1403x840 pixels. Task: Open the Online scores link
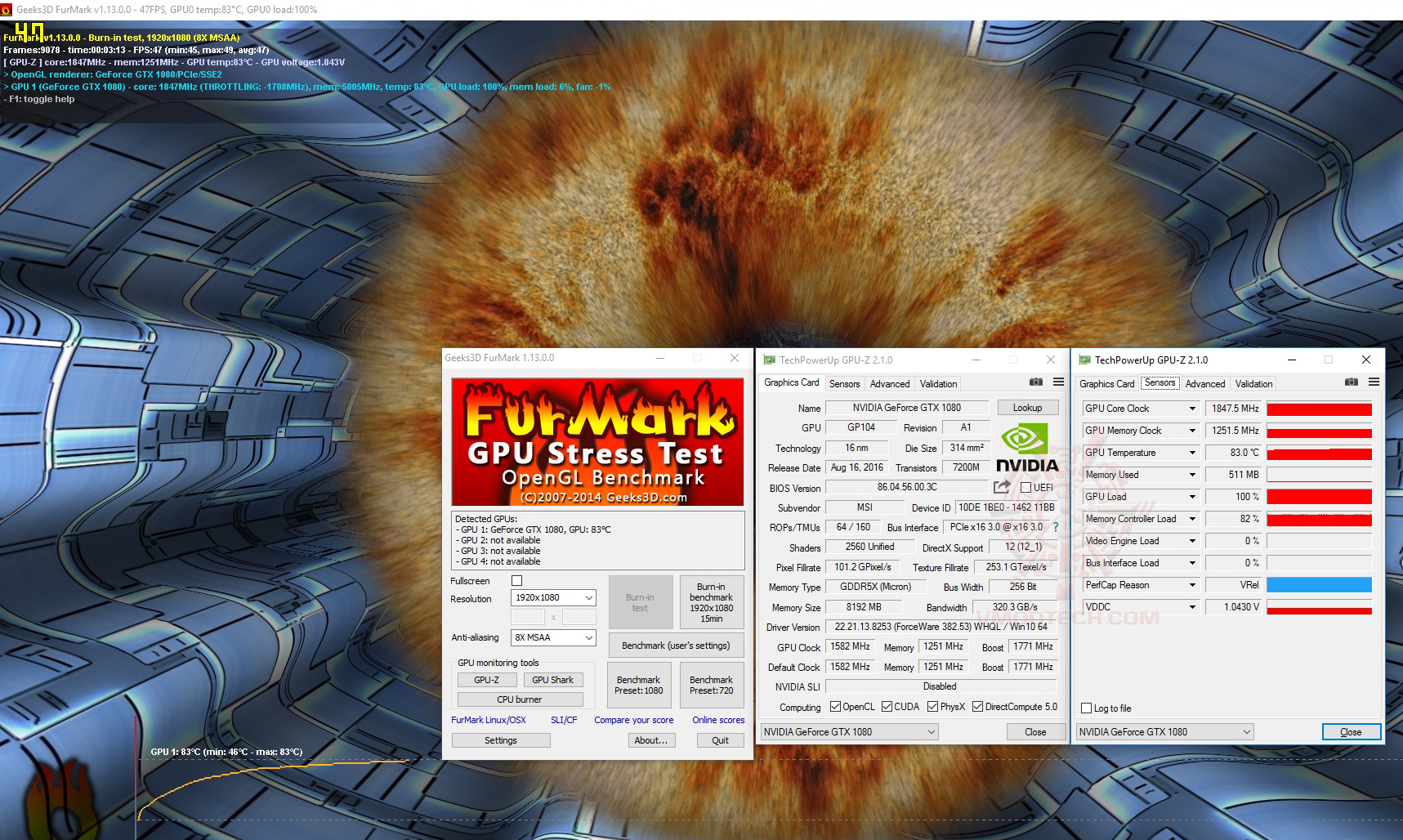718,720
